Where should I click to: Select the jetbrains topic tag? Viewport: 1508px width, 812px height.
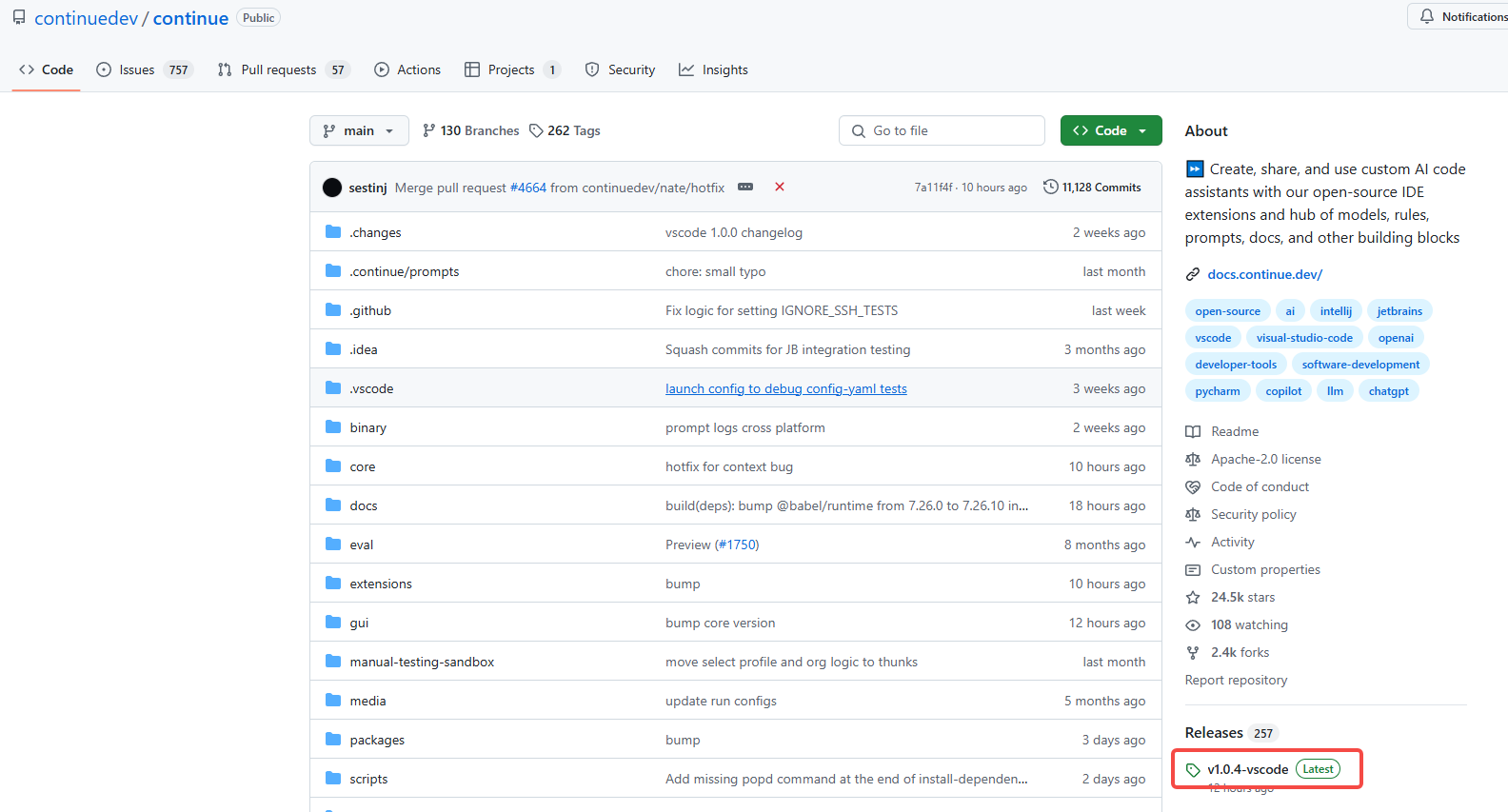1399,311
